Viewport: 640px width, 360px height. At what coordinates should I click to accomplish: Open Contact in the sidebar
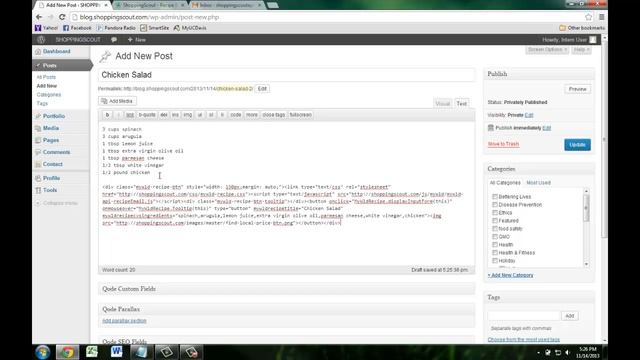click(x=53, y=164)
